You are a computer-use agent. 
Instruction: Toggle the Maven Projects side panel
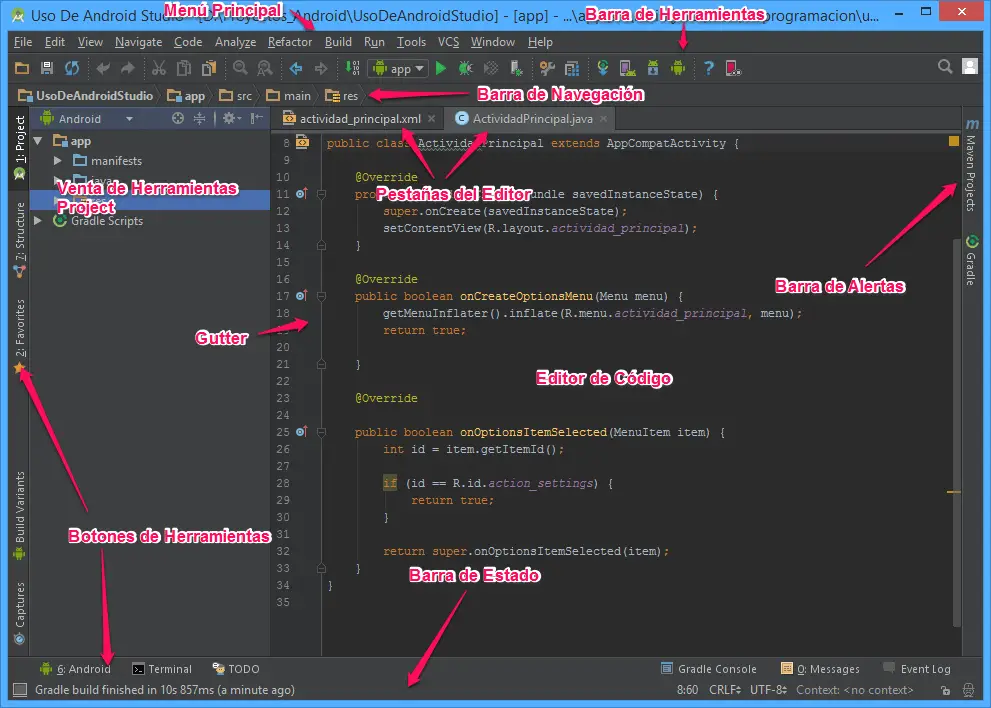tap(971, 165)
